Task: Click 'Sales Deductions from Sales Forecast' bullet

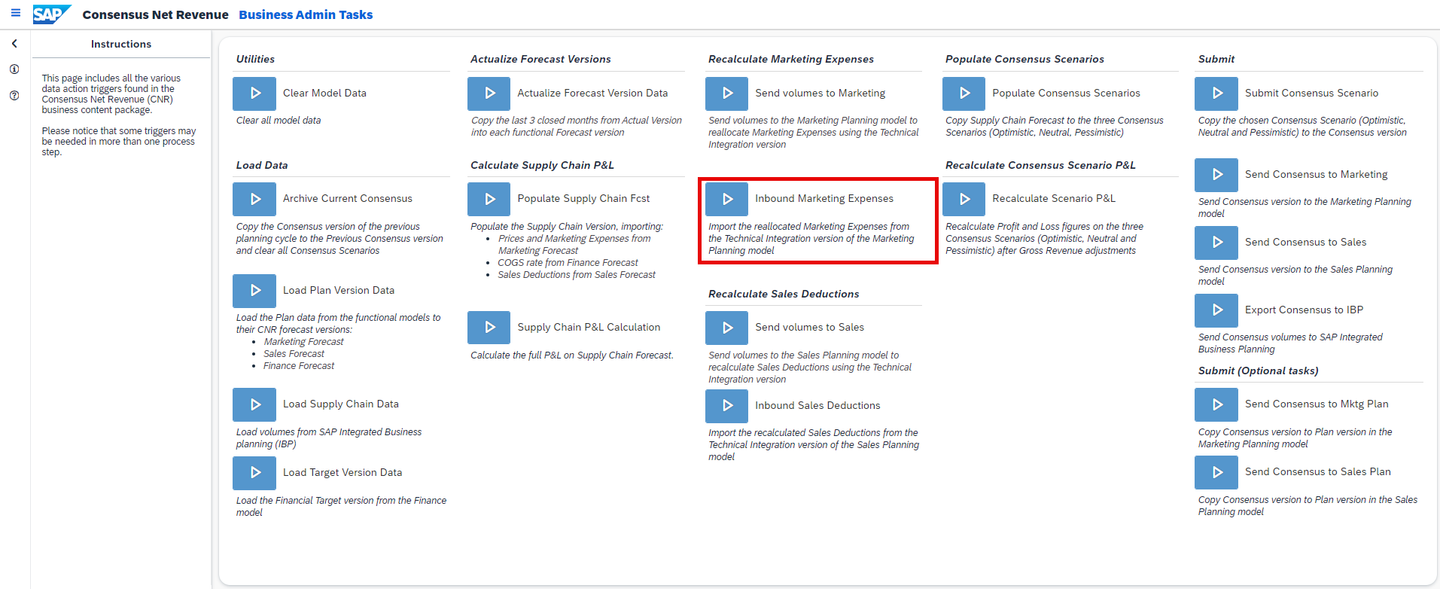Action: (577, 275)
